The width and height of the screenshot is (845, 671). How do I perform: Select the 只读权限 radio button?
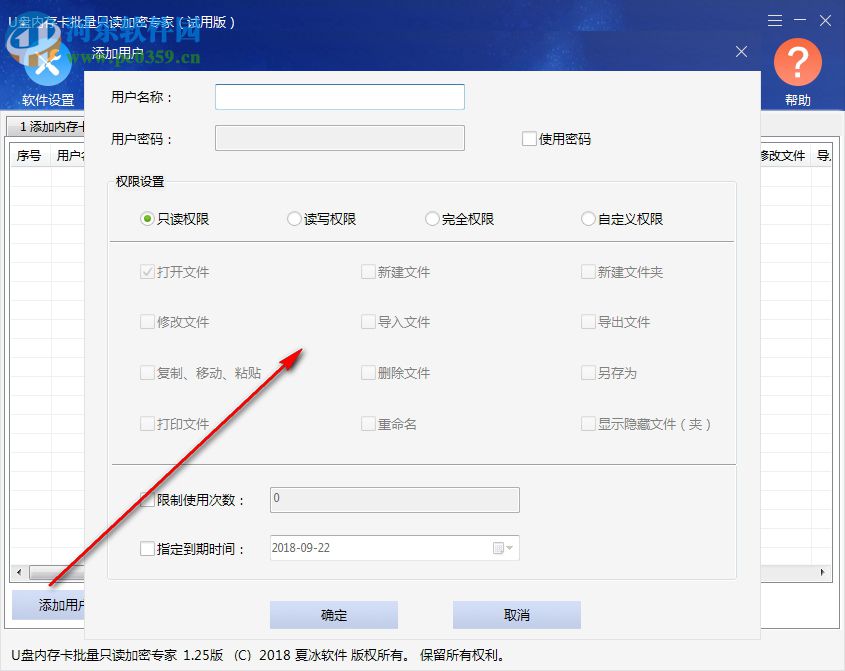(147, 218)
